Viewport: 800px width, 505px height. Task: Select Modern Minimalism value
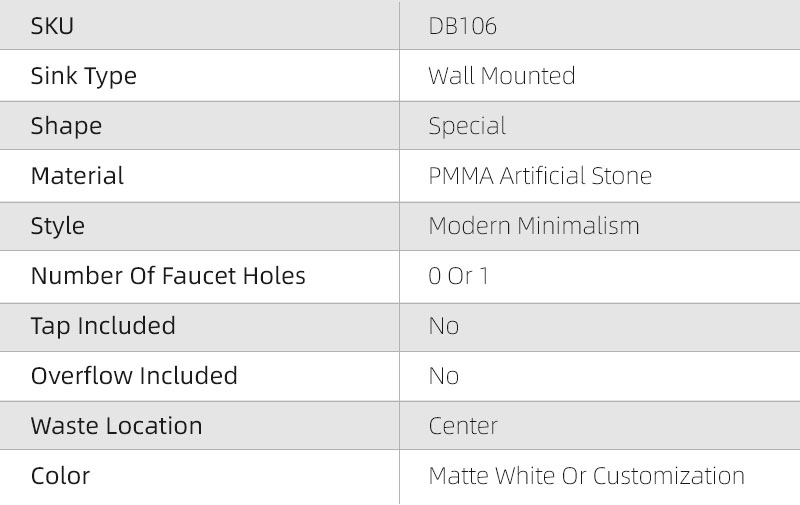(534, 226)
